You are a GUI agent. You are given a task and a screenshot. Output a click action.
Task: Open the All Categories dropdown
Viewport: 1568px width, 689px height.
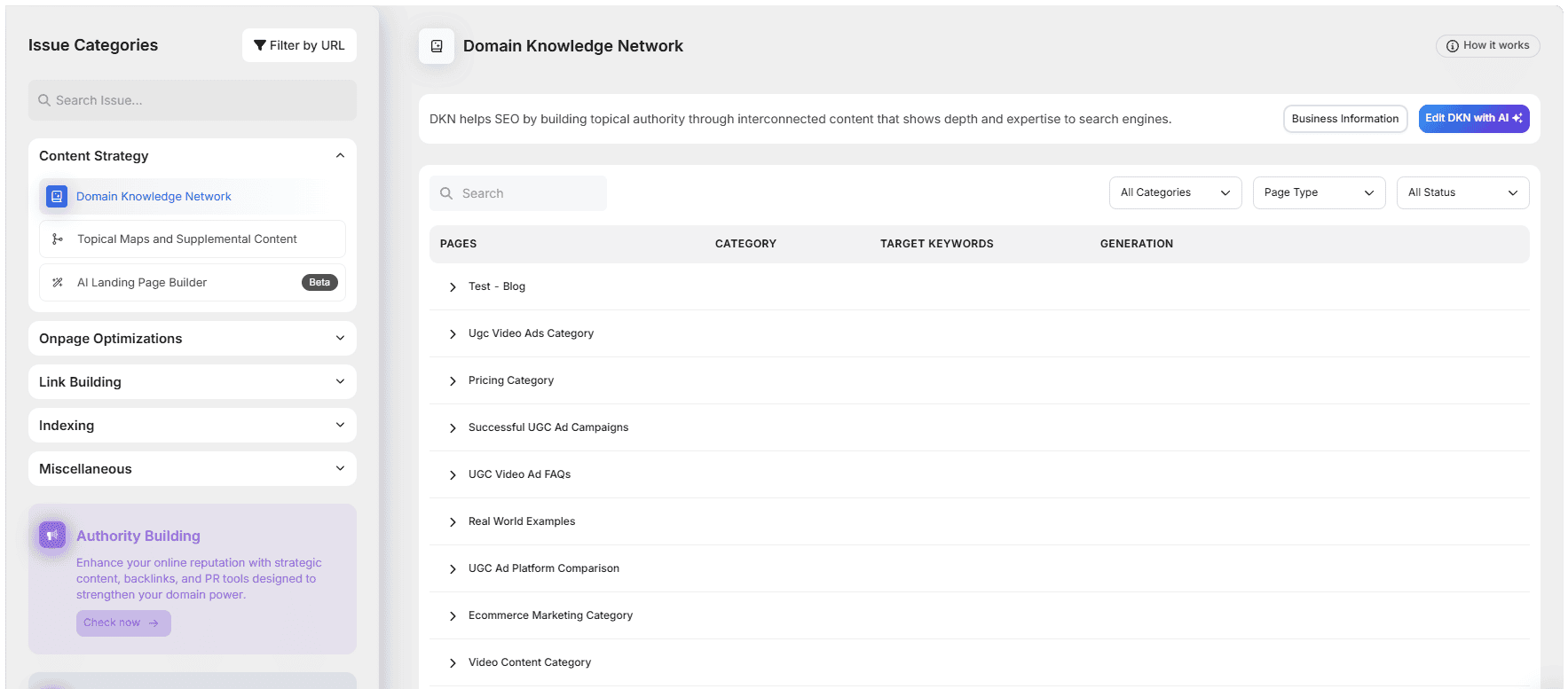coord(1174,192)
